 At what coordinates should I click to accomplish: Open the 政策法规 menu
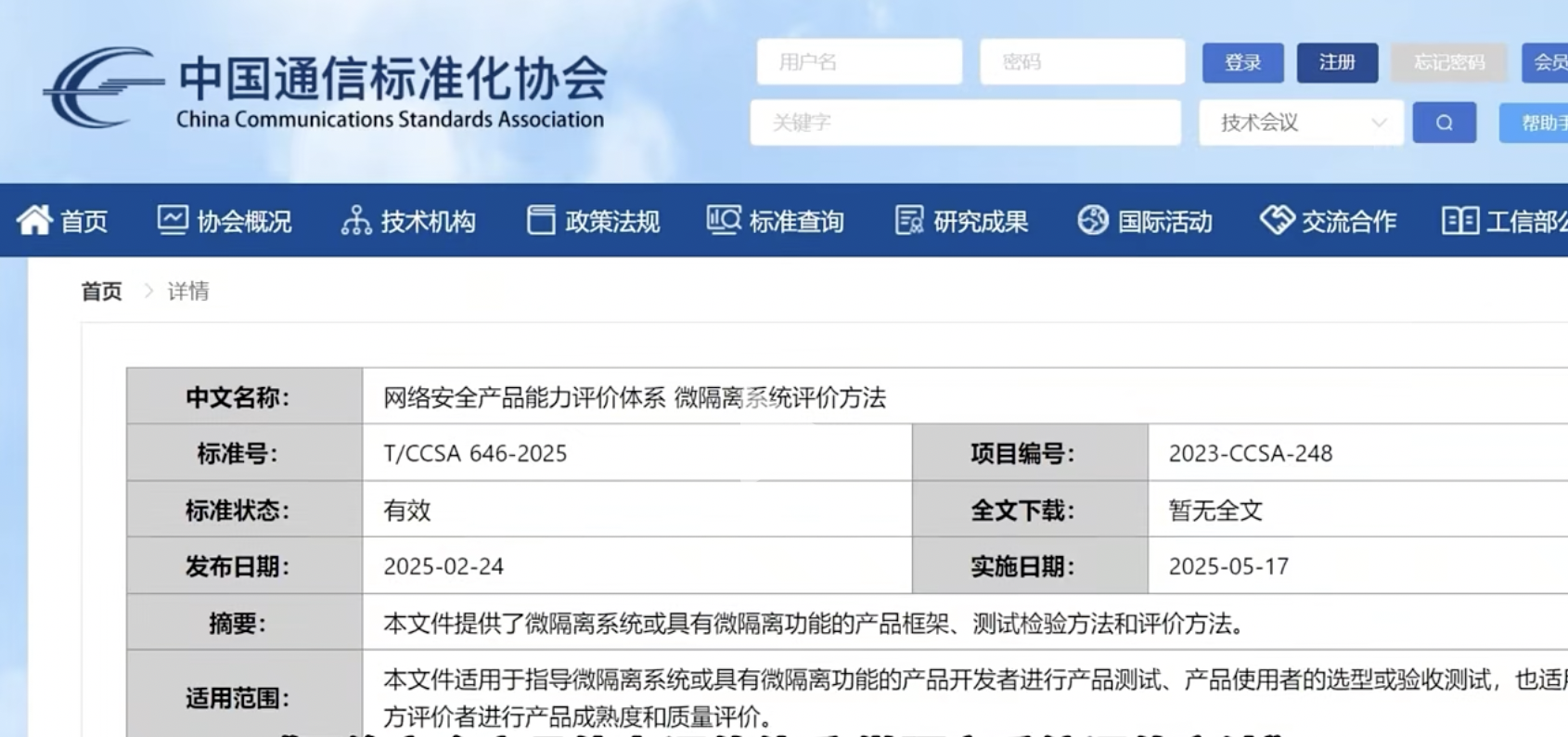[x=593, y=221]
